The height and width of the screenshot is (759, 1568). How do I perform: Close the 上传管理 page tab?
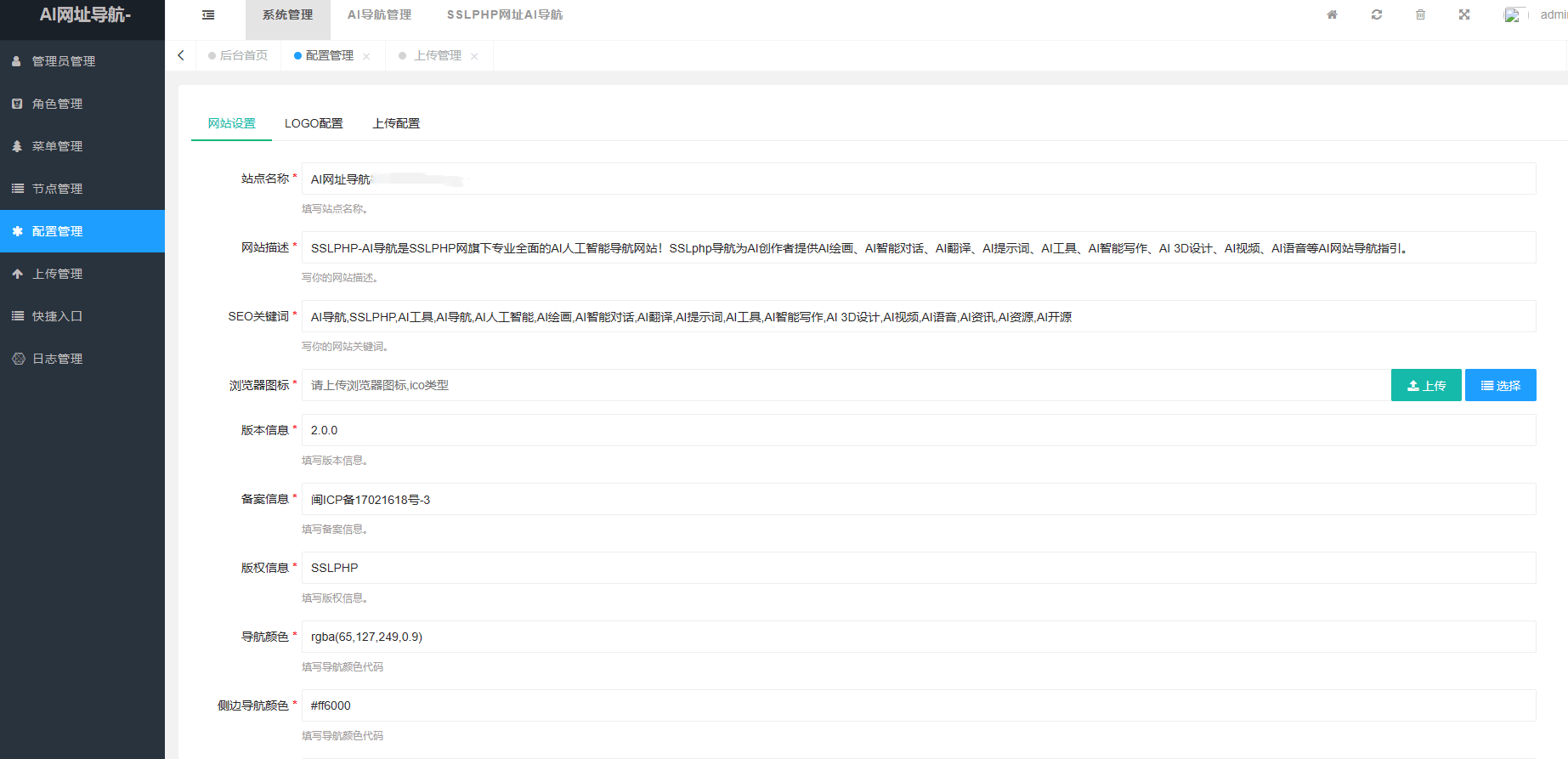474,56
